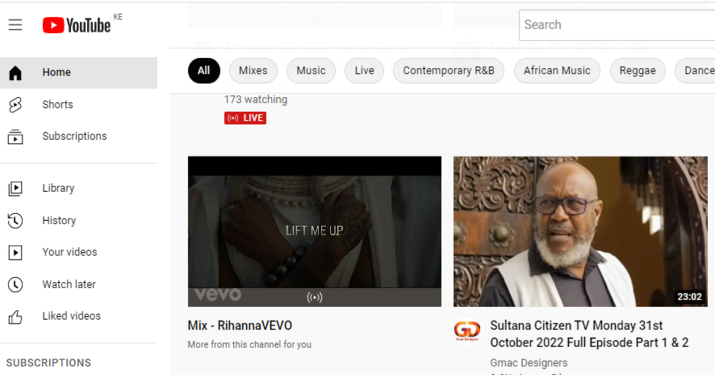Open the Lift Me Up mix thumbnail

pyautogui.click(x=315, y=231)
